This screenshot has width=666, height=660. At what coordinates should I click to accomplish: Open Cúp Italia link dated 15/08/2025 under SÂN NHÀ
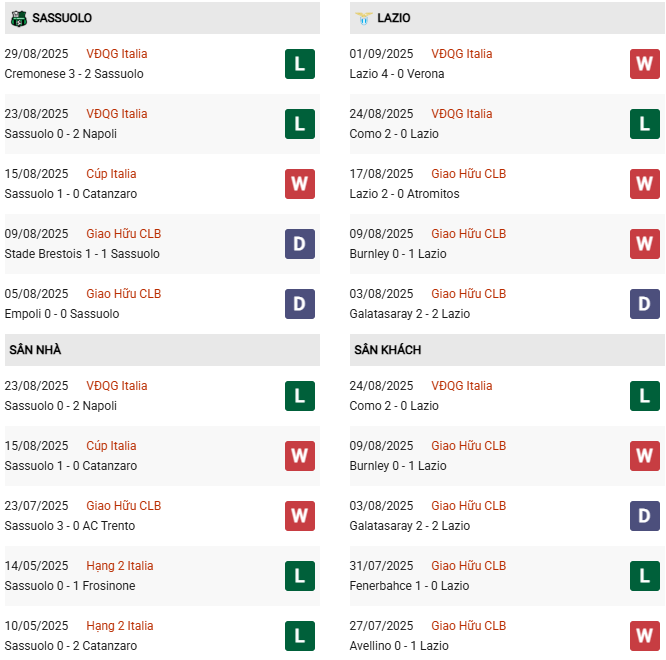[x=111, y=446]
